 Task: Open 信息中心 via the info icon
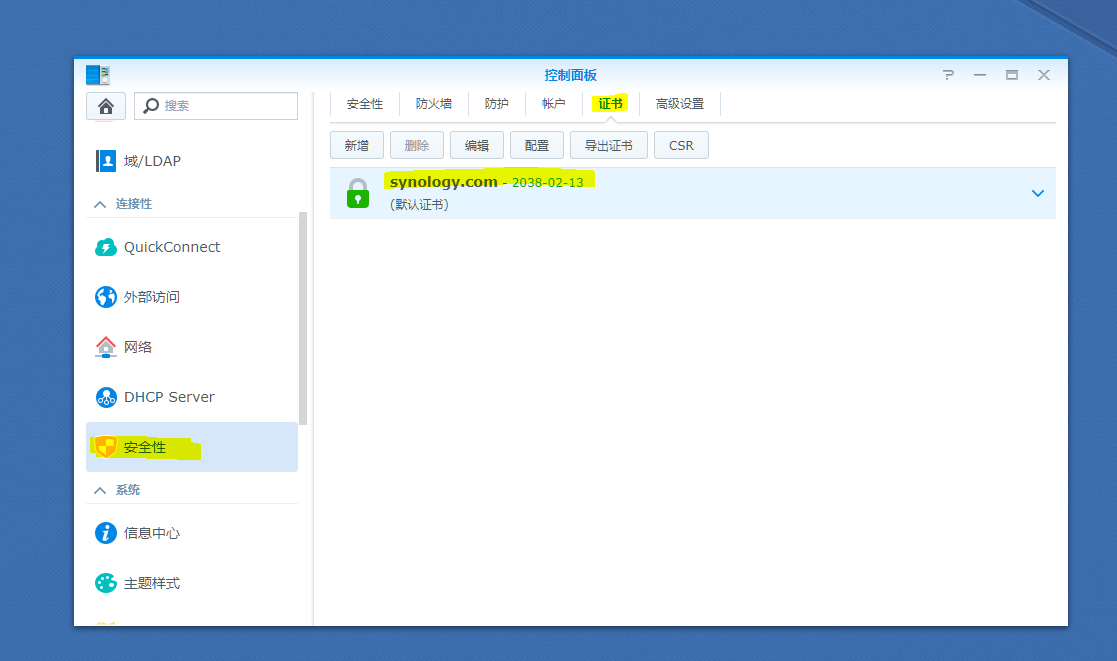(106, 533)
